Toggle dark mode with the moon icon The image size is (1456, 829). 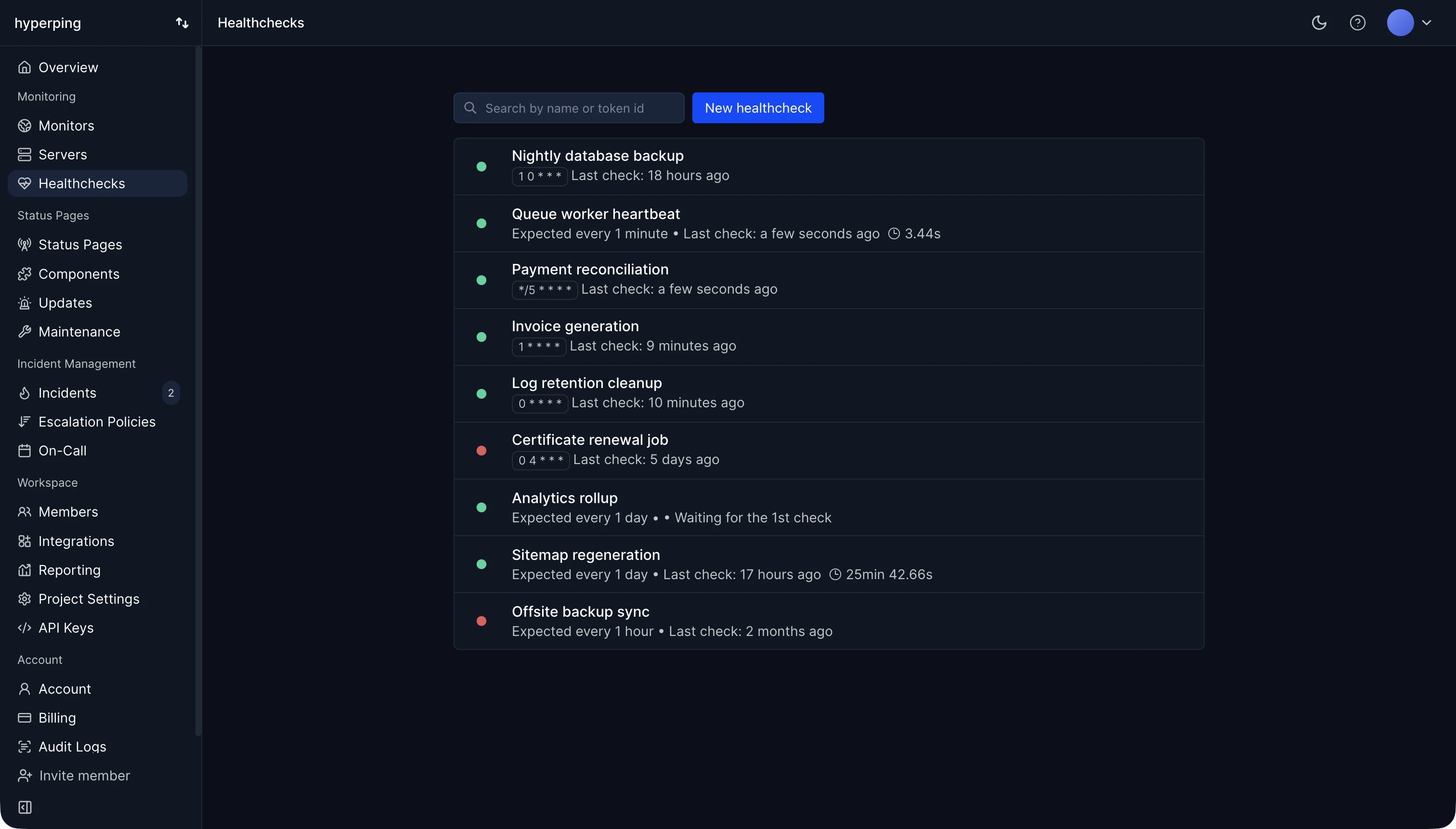point(1319,23)
